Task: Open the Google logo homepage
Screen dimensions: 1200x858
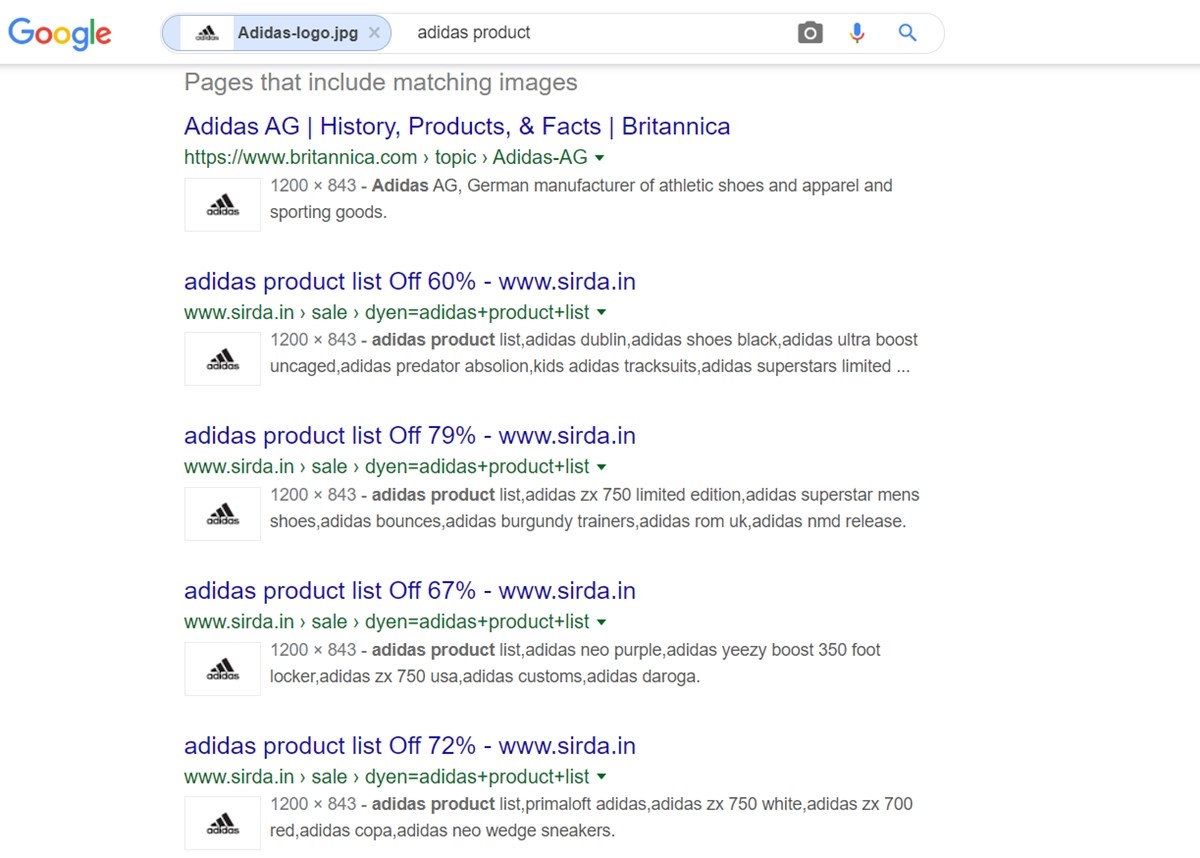Action: tap(60, 34)
